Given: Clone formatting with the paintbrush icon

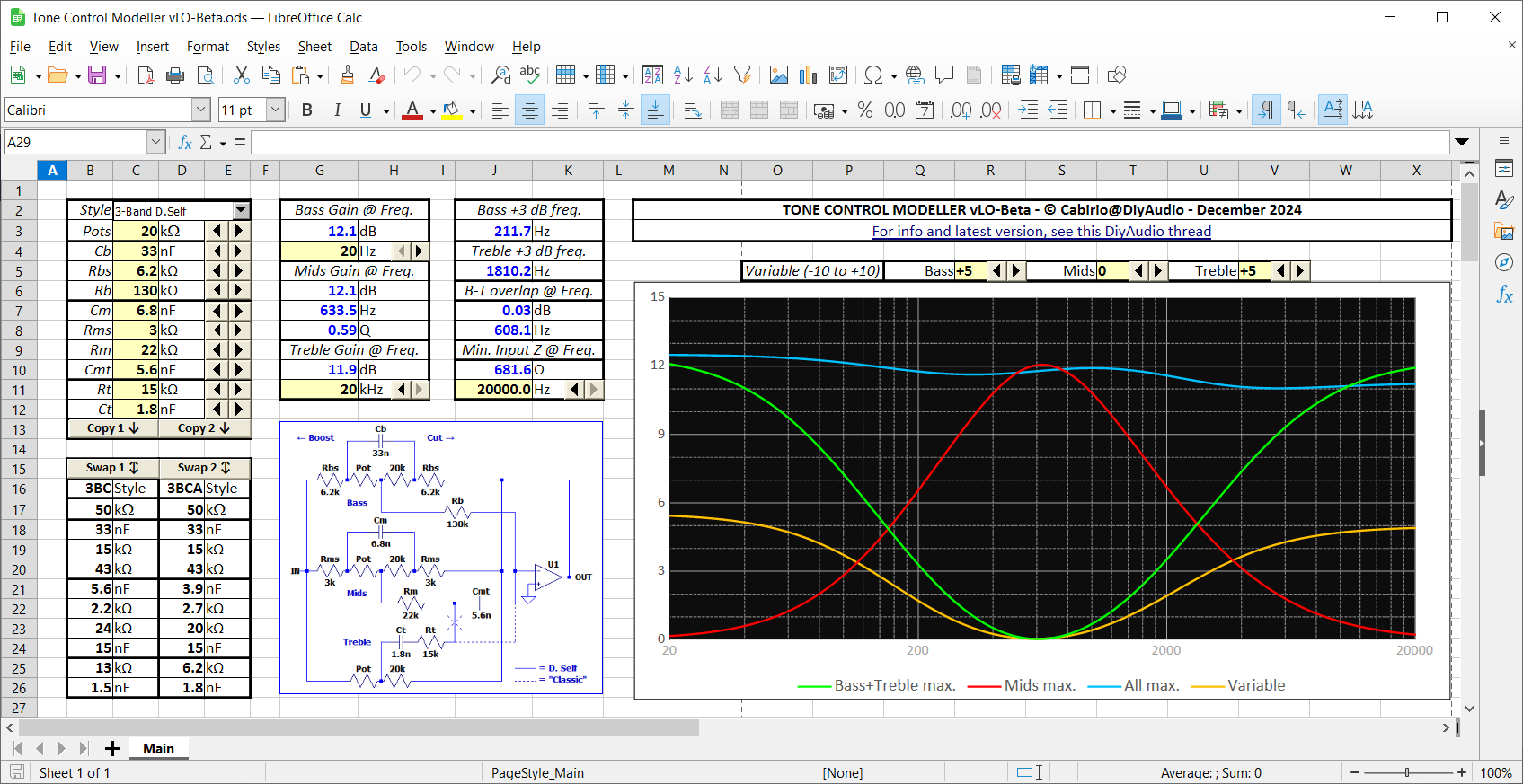Looking at the screenshot, I should coord(347,75).
